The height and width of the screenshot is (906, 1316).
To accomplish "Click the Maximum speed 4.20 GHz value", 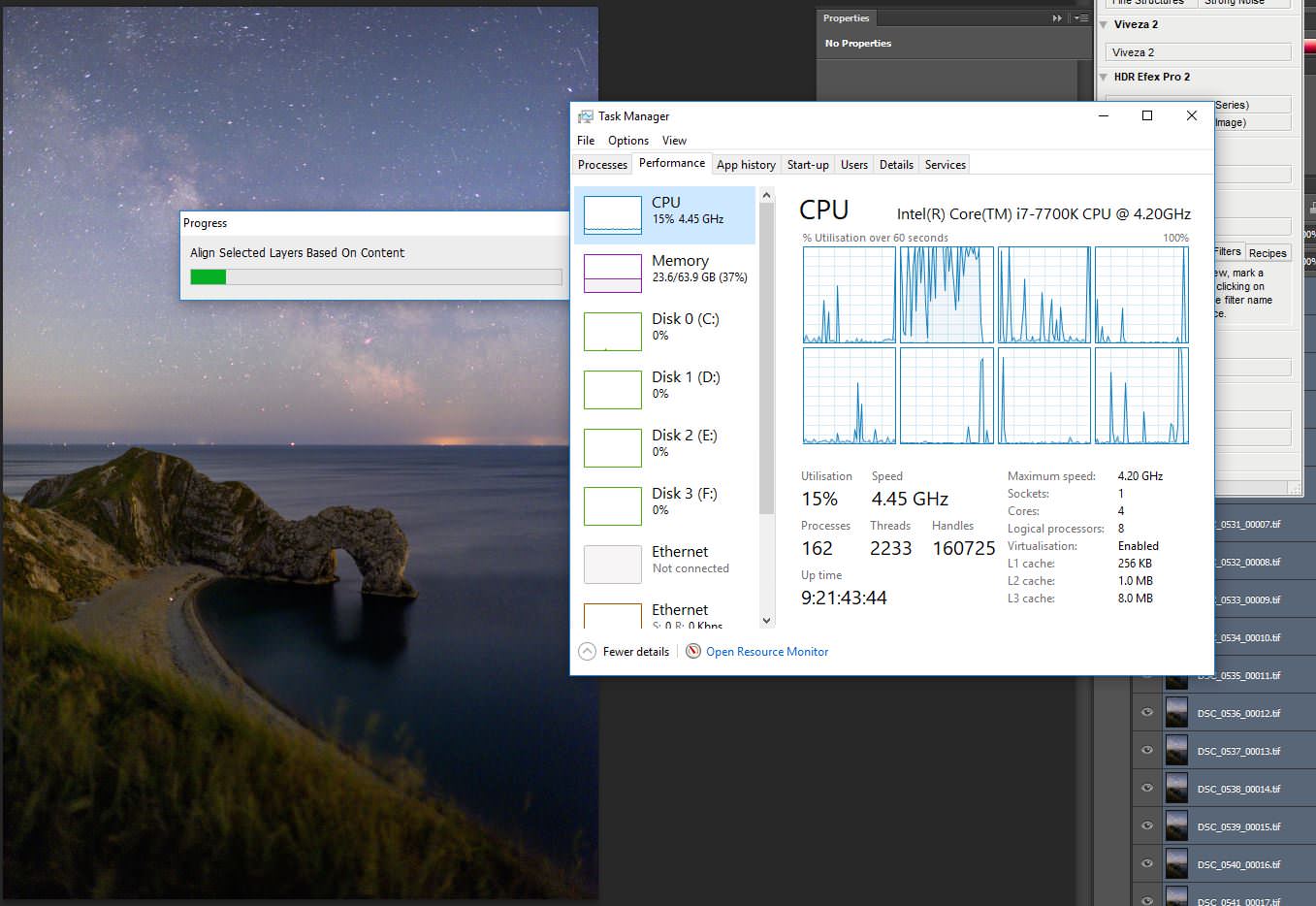I will click(1140, 476).
